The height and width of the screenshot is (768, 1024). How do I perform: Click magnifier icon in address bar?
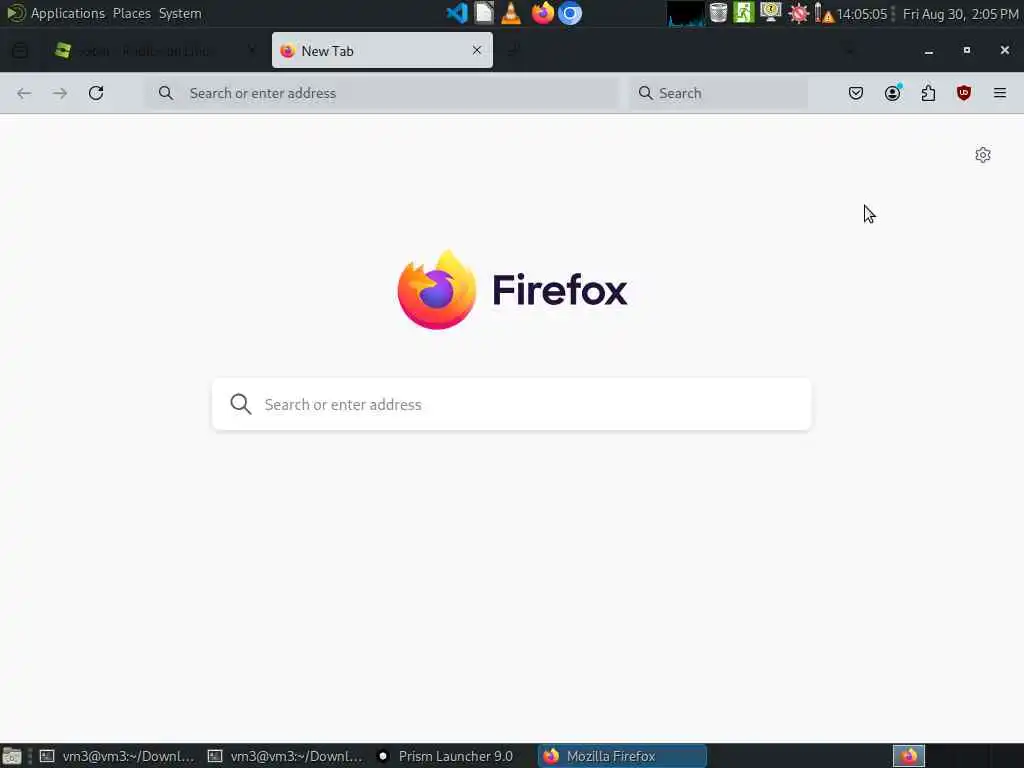pos(166,93)
